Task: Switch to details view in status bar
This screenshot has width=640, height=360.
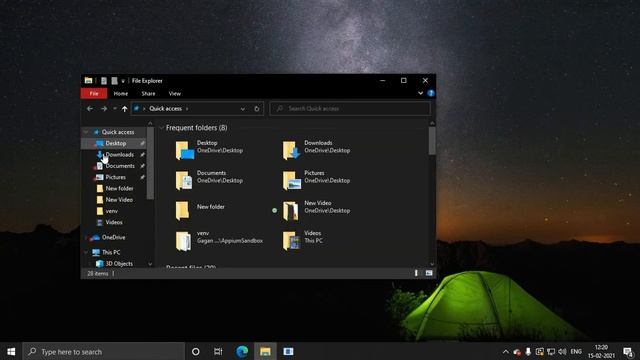Action: [x=416, y=273]
